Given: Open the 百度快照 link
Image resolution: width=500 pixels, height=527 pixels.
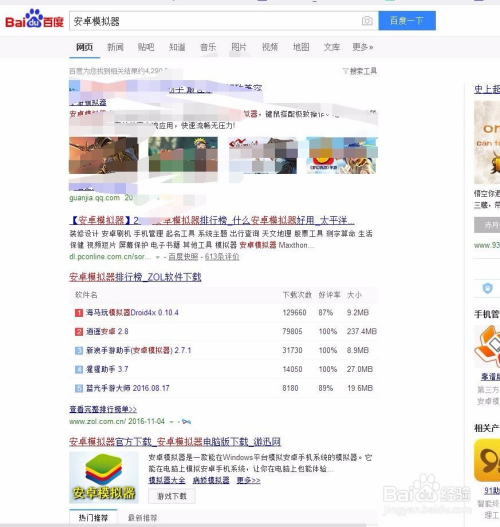Looking at the screenshot, I should (183, 257).
